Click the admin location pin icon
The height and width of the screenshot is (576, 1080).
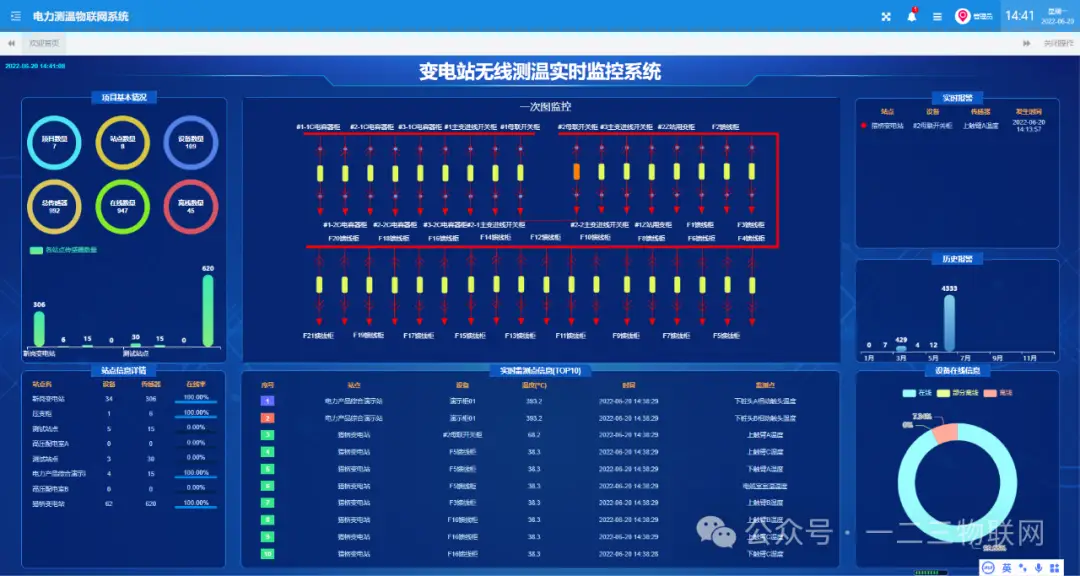pos(963,16)
